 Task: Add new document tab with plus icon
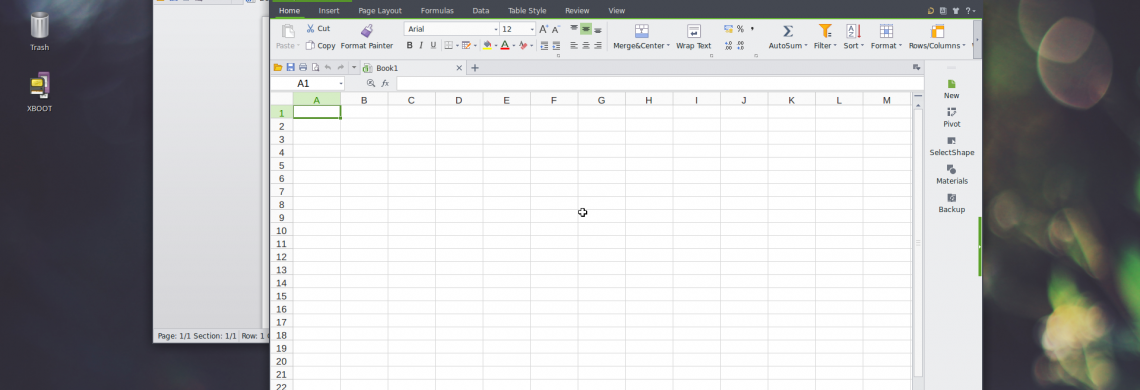pos(475,68)
